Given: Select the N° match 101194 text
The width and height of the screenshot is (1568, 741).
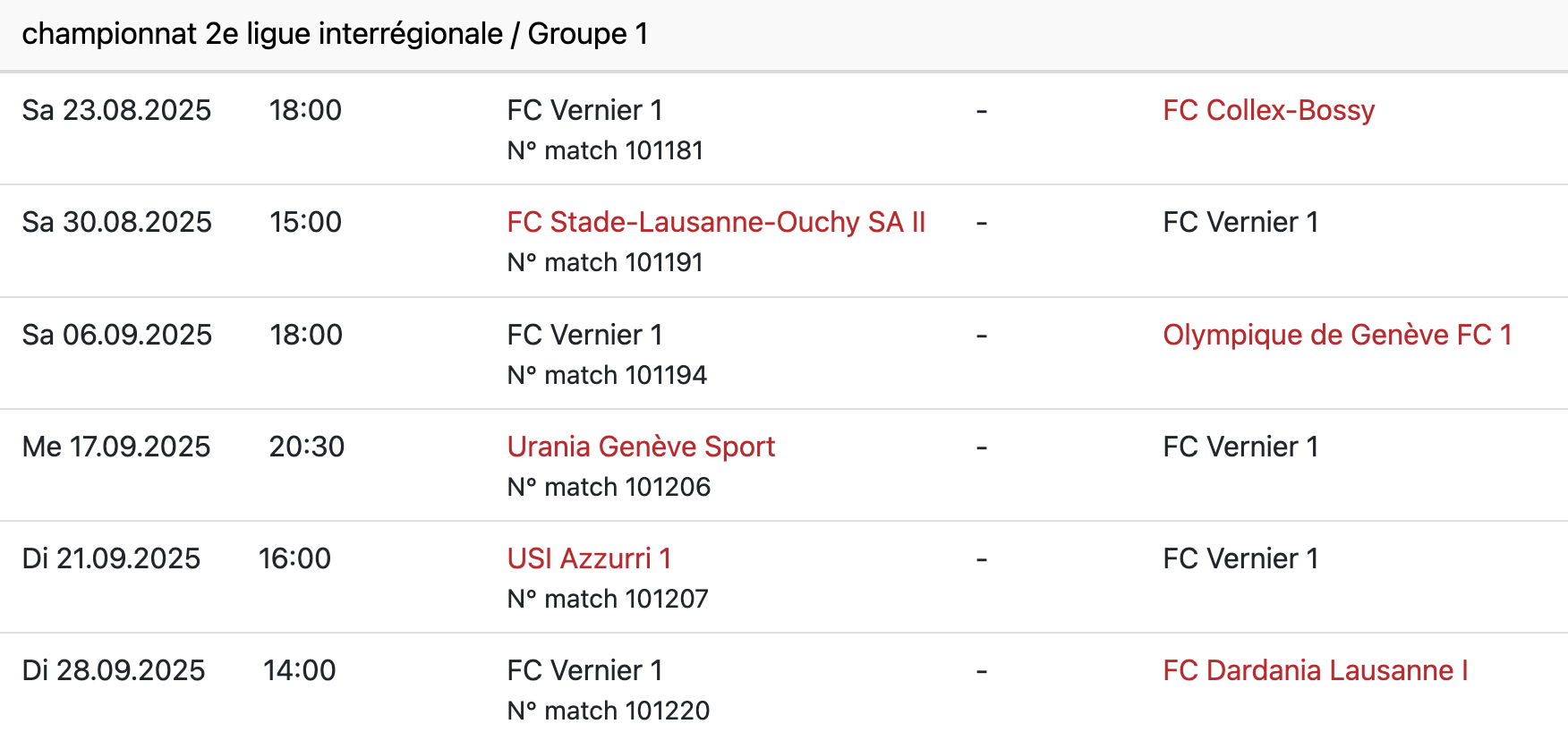Looking at the screenshot, I should [607, 375].
